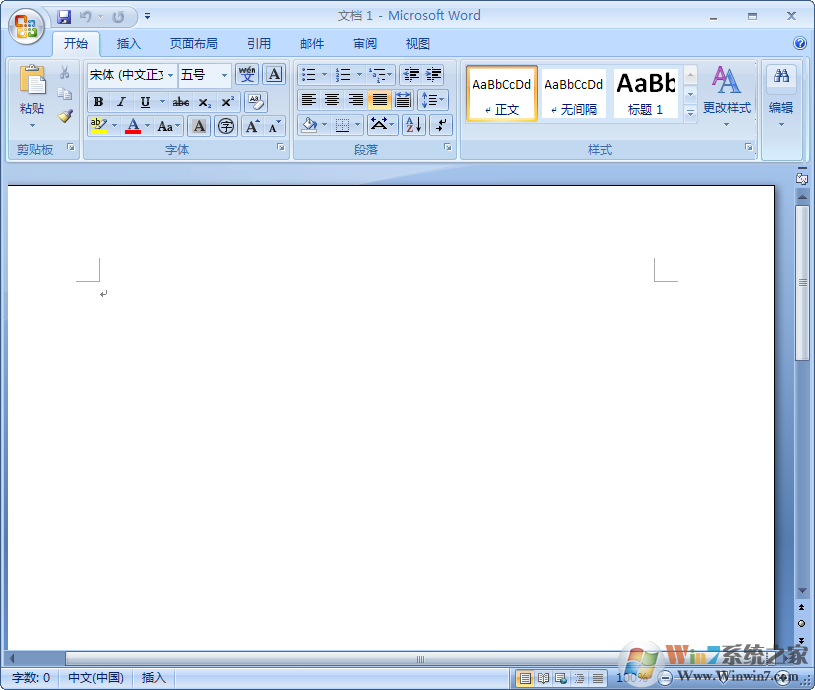Open the font color picker

145,126
